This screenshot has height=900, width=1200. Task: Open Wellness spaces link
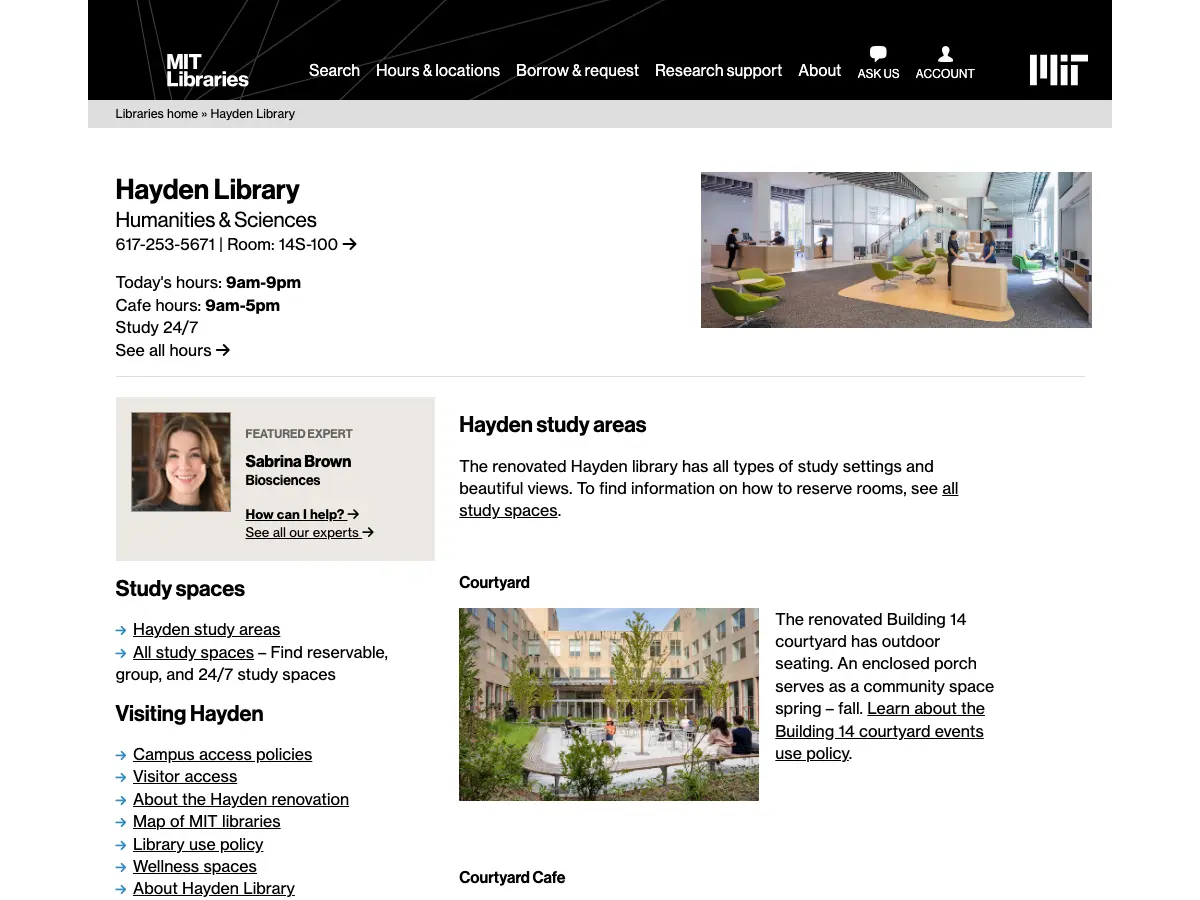(195, 866)
